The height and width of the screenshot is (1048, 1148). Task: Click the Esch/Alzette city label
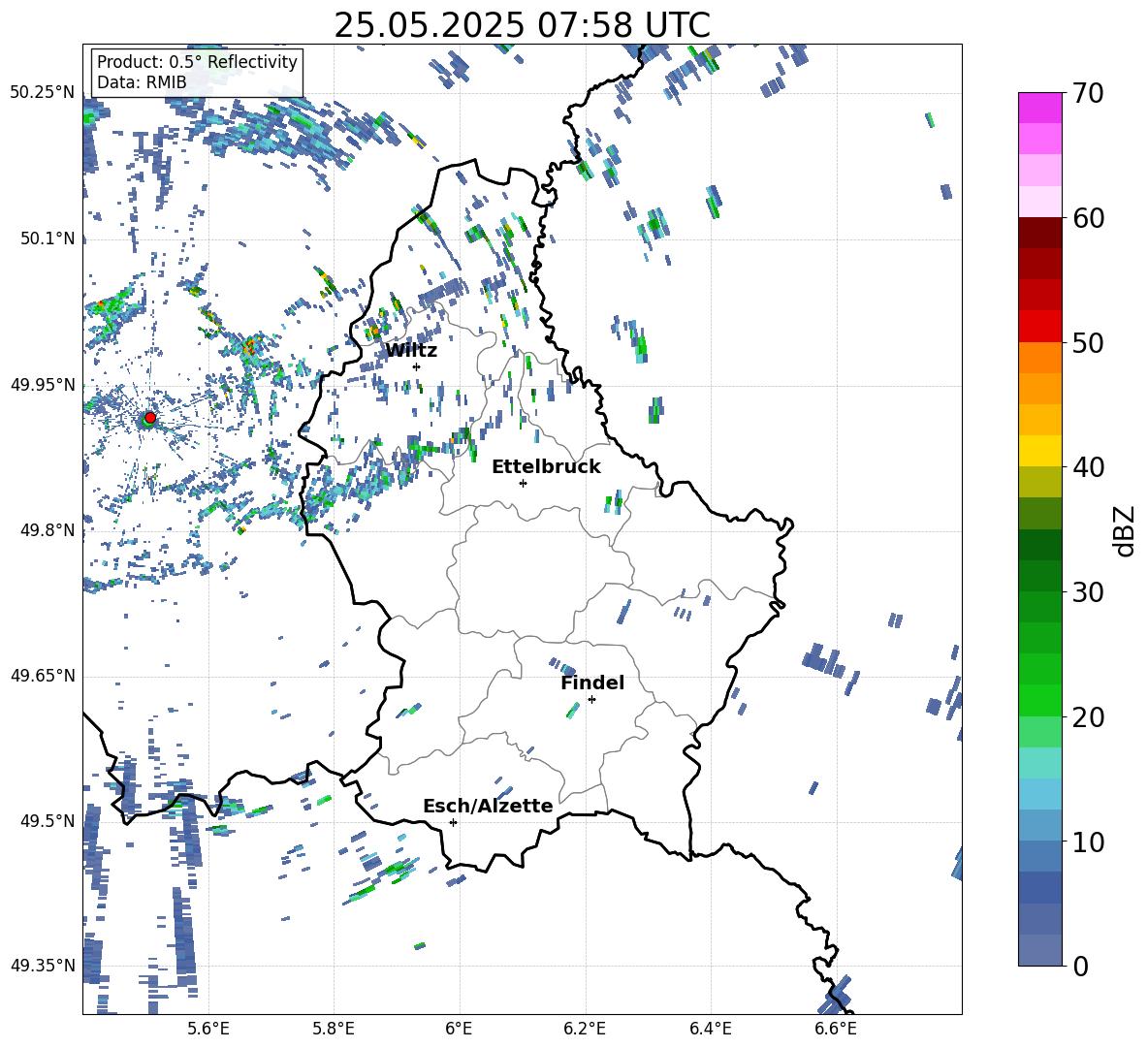pyautogui.click(x=488, y=806)
